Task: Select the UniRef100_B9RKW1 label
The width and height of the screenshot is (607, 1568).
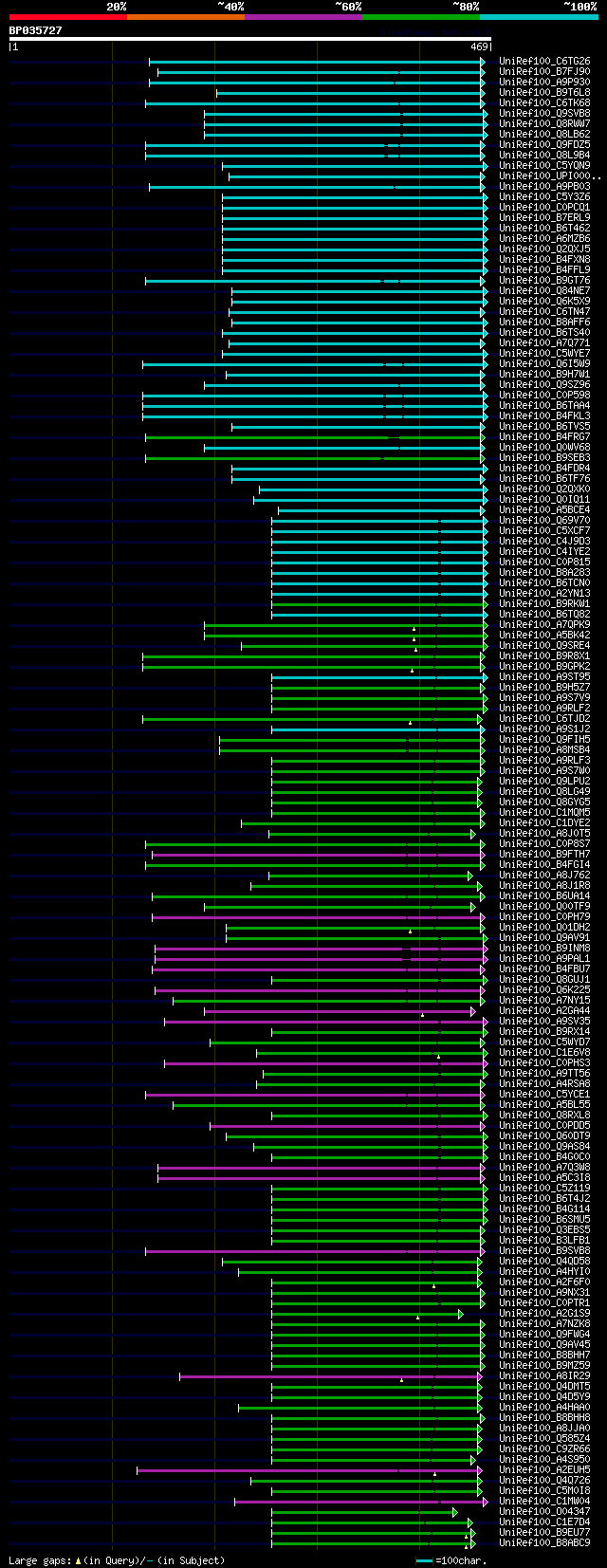Action: [x=544, y=603]
